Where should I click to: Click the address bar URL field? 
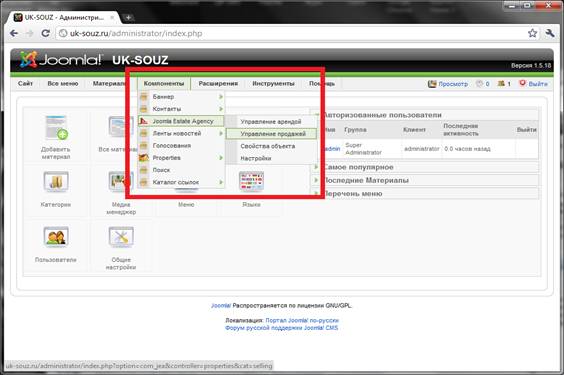[x=291, y=33]
